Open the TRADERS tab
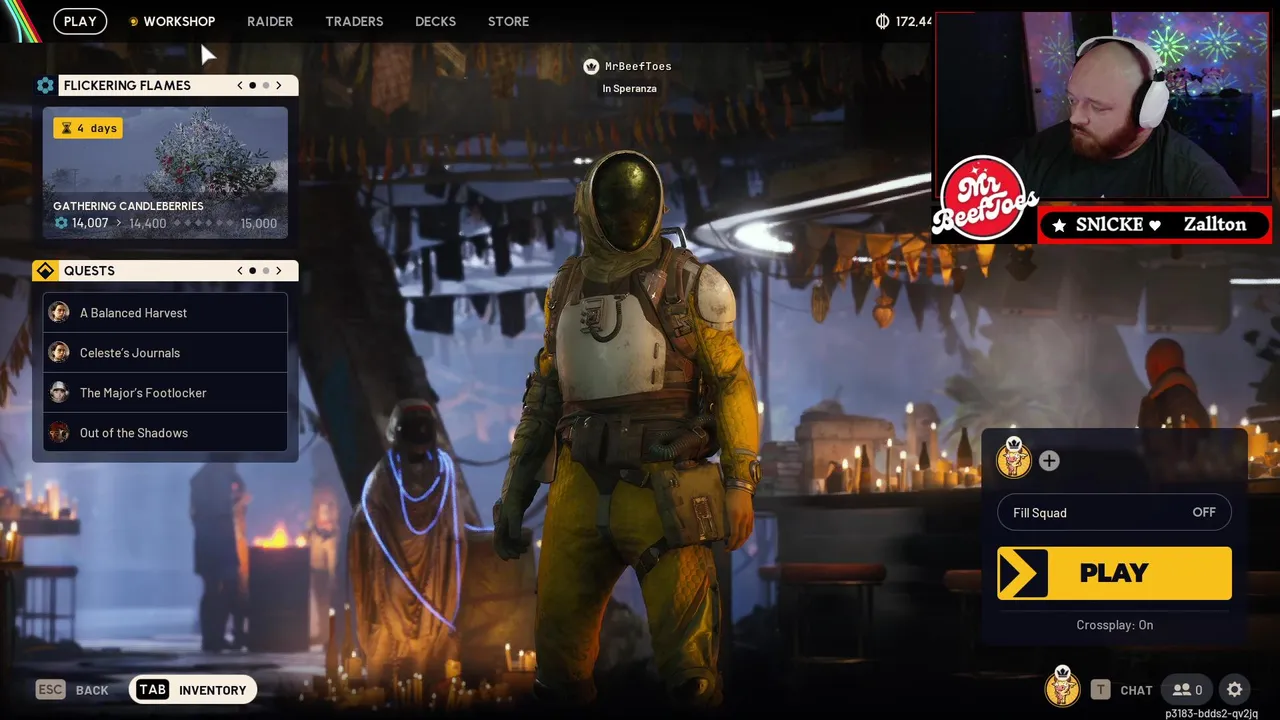This screenshot has width=1280, height=720. tap(354, 21)
